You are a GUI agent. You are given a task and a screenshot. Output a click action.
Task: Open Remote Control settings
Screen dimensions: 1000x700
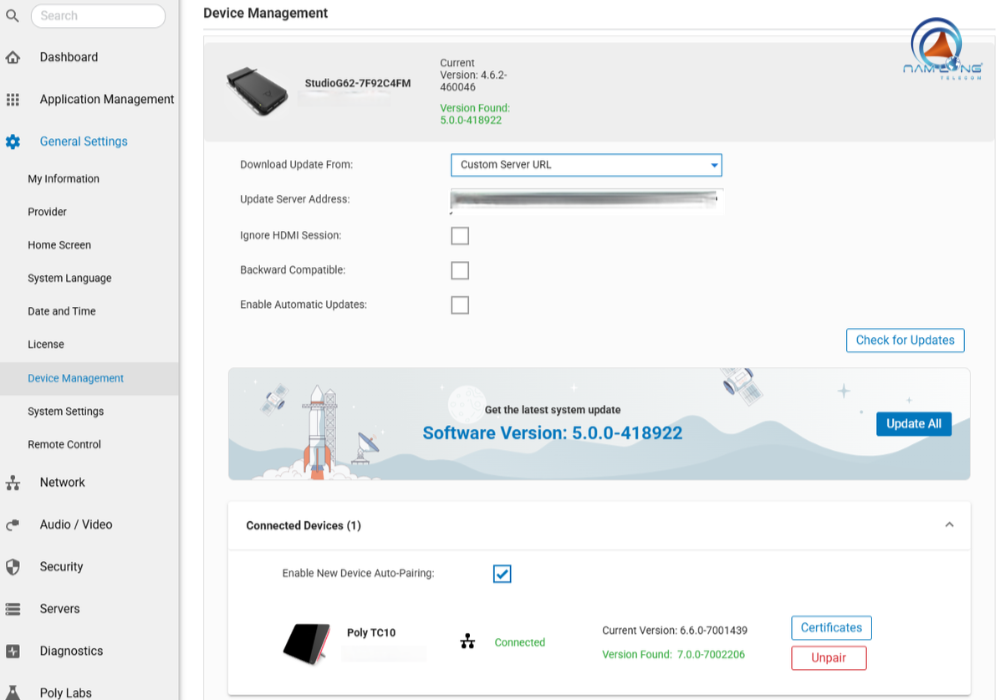click(x=64, y=444)
